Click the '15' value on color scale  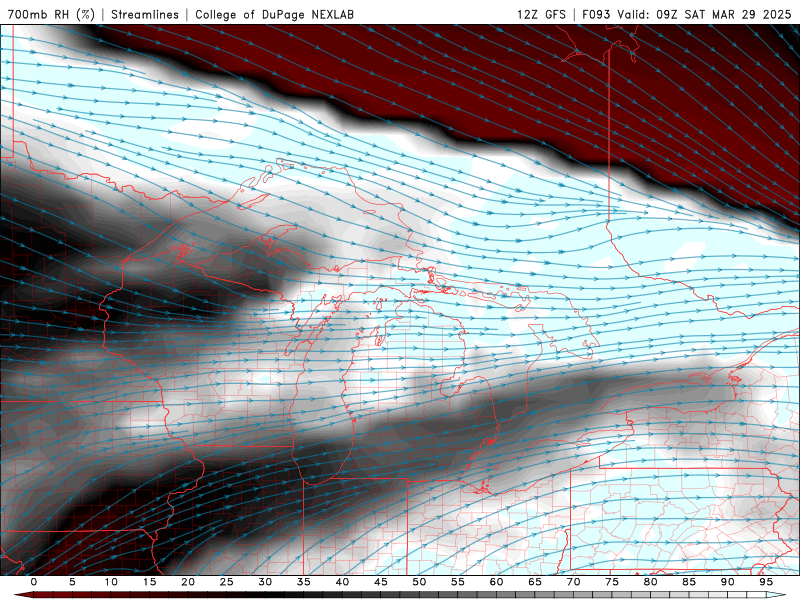click(x=149, y=582)
